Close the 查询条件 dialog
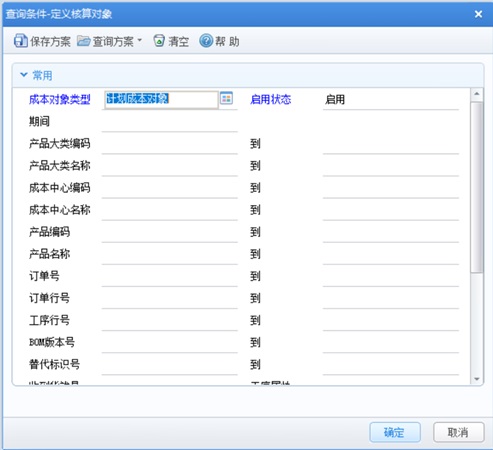The height and width of the screenshot is (450, 493). pos(478,14)
